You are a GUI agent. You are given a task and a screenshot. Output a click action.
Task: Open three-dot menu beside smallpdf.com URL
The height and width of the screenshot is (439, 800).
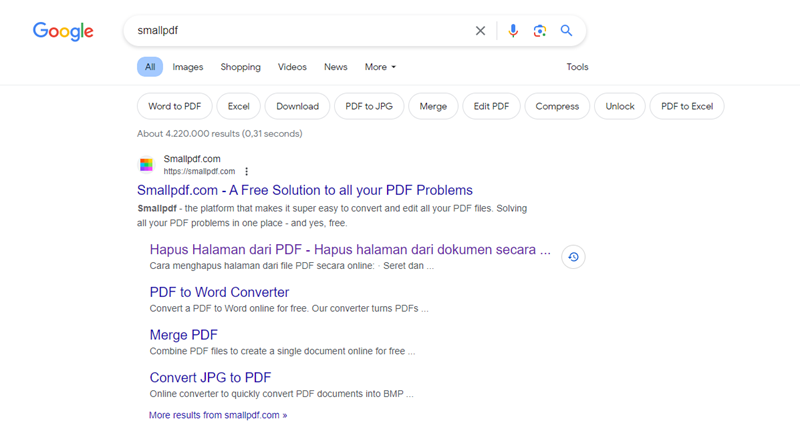(246, 172)
